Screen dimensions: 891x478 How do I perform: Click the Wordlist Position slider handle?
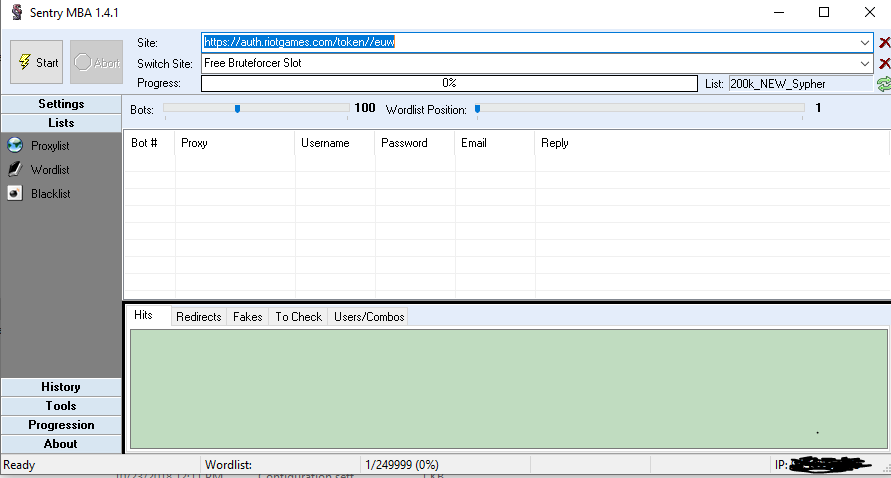click(478, 108)
